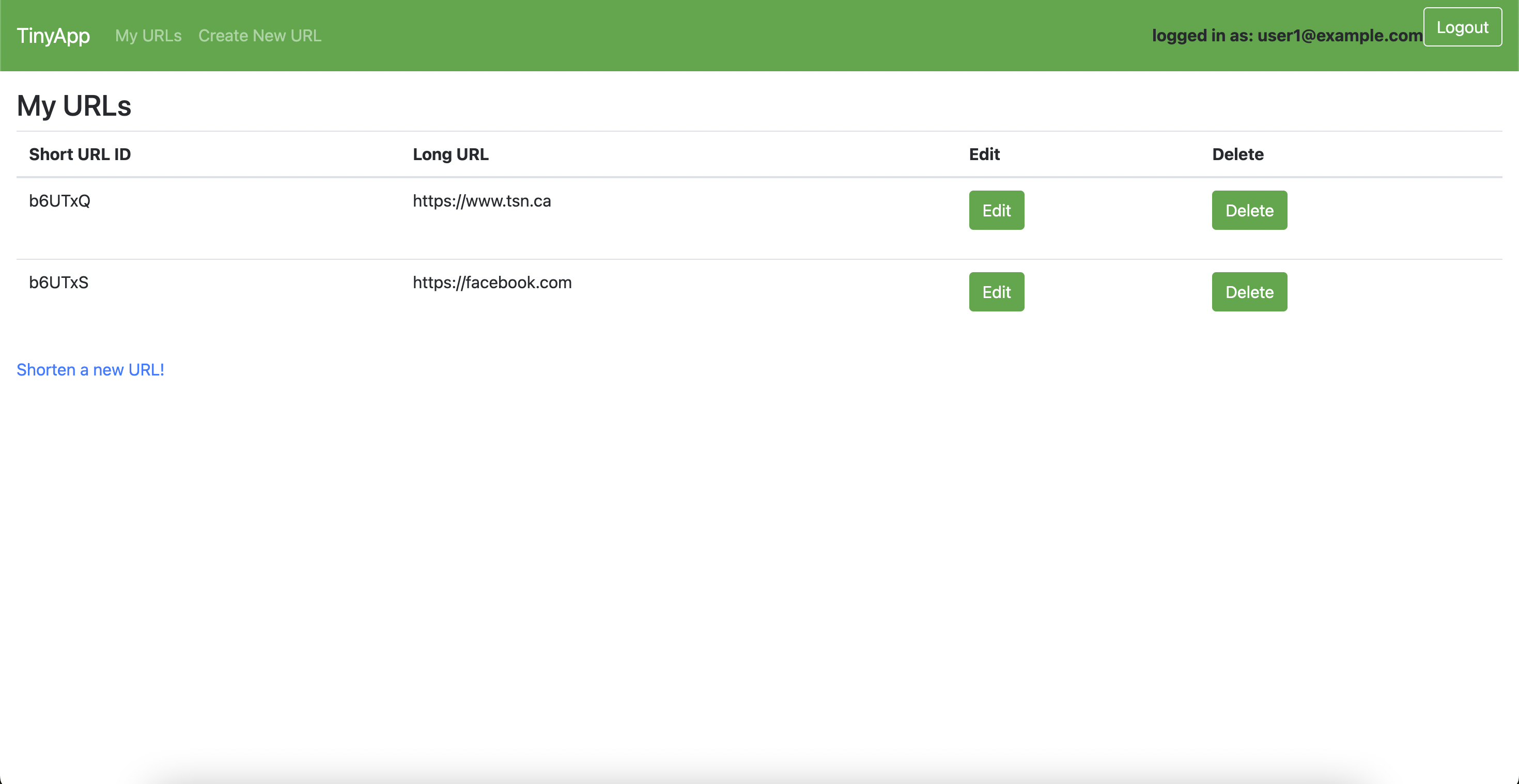
Task: Open the Shorten a new URL link
Action: 90,370
